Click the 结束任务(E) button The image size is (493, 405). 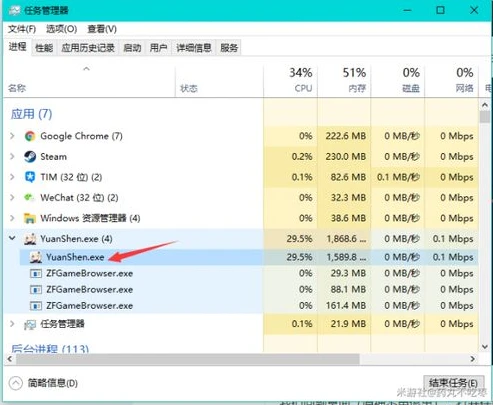[x=453, y=383]
